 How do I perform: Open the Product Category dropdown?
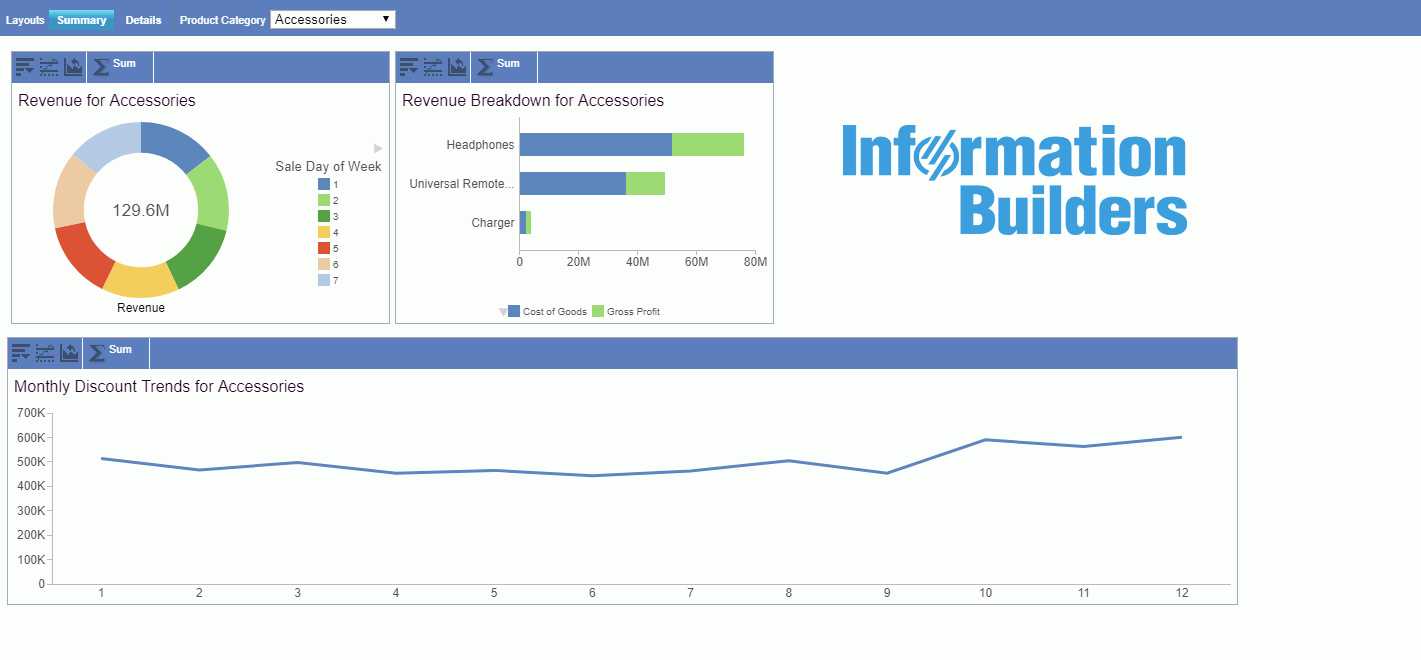point(333,19)
